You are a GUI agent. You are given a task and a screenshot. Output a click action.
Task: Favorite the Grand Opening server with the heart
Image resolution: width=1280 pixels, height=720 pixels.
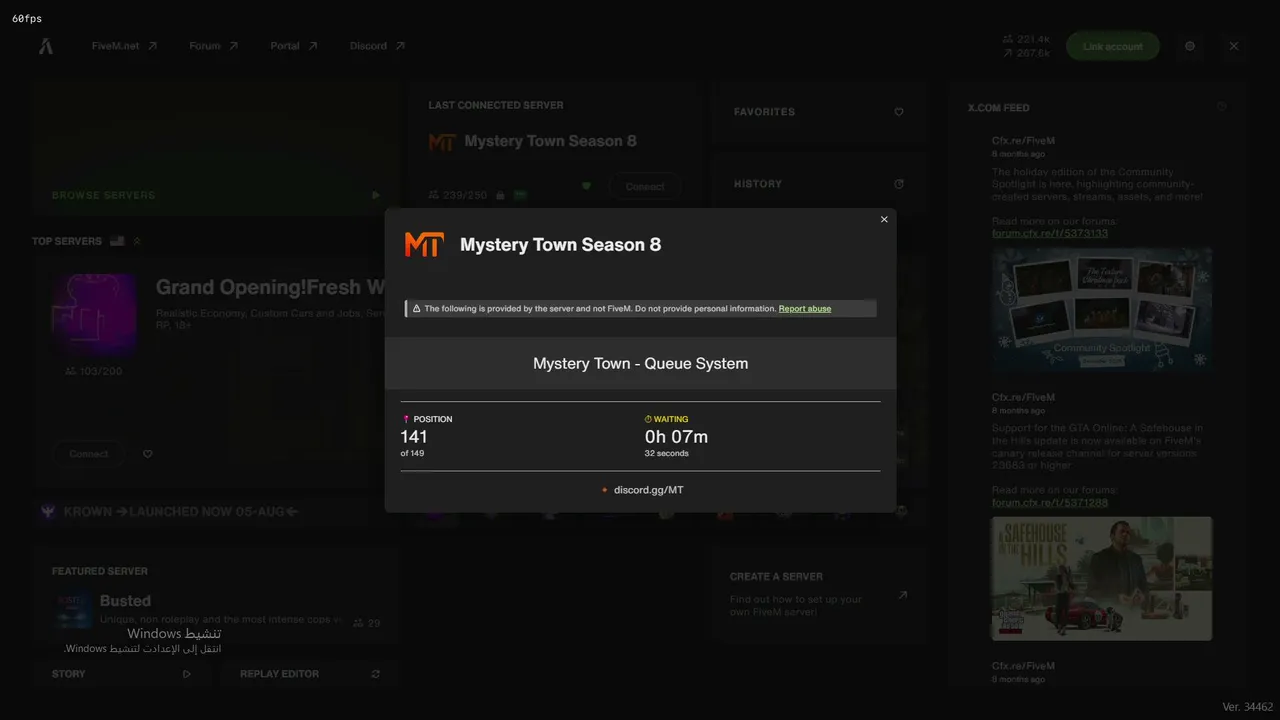pos(148,454)
